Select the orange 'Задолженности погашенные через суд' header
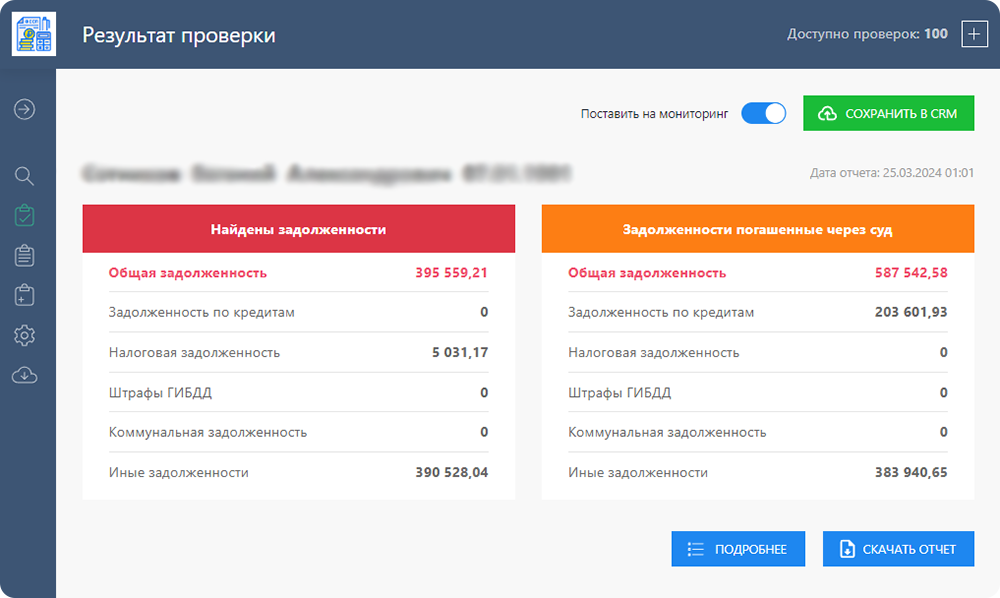Image resolution: width=1000 pixels, height=598 pixels. 757,229
